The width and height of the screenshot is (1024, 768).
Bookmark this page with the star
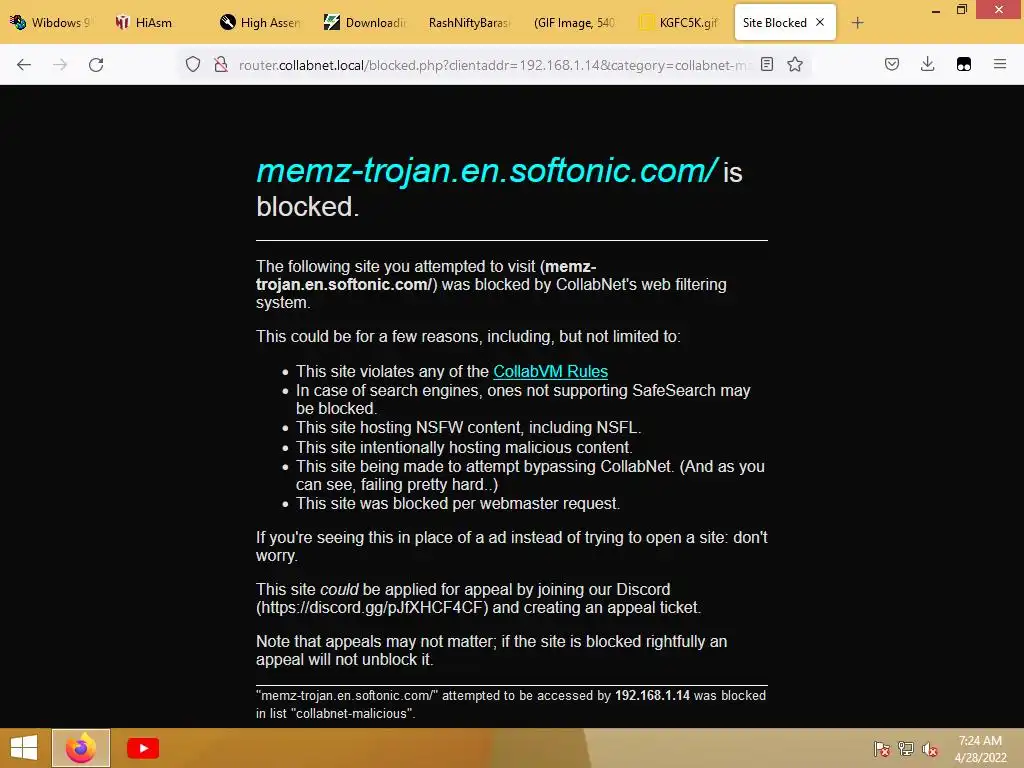[x=795, y=64]
